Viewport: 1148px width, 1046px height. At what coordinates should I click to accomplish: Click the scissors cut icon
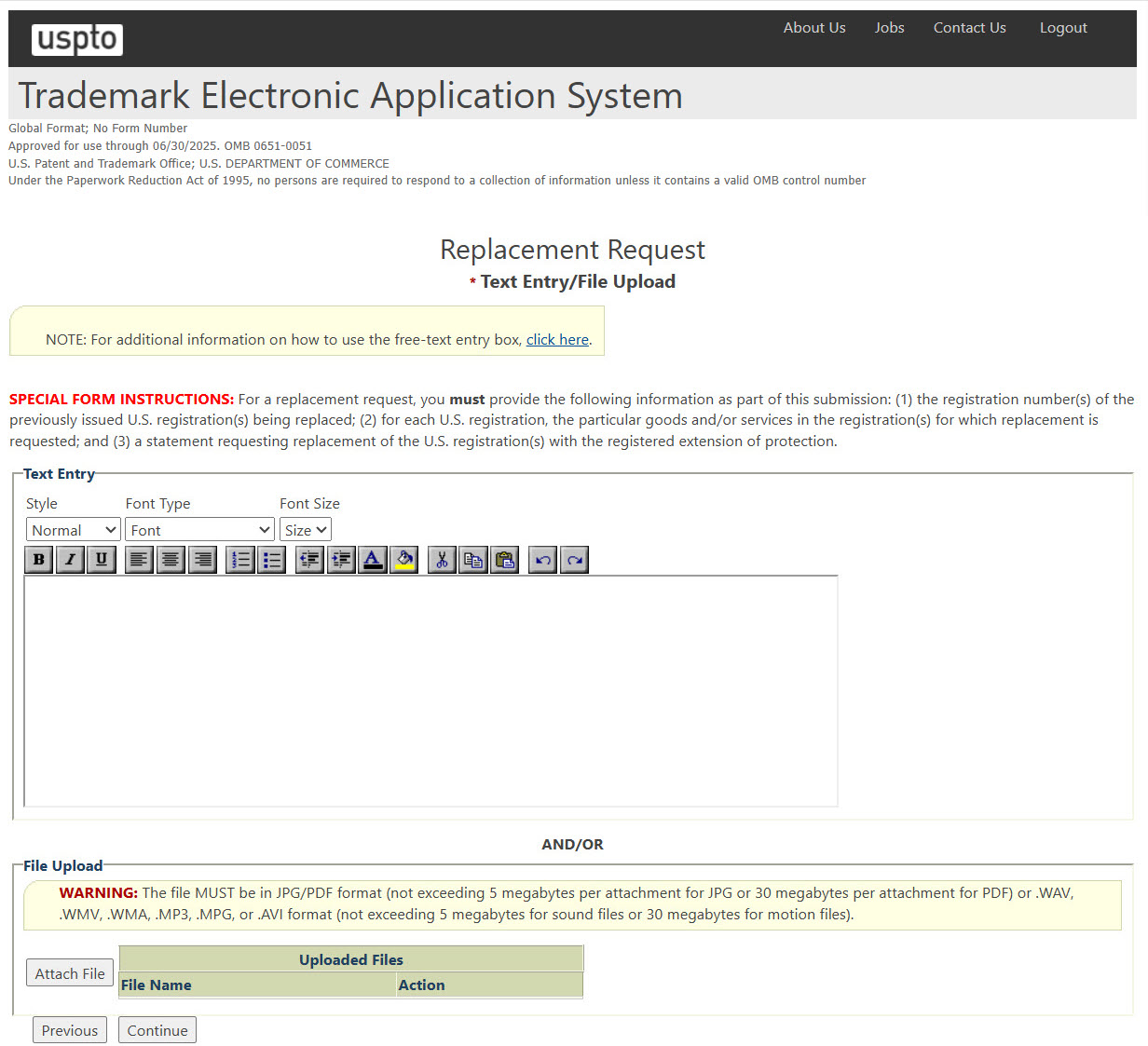(x=443, y=560)
